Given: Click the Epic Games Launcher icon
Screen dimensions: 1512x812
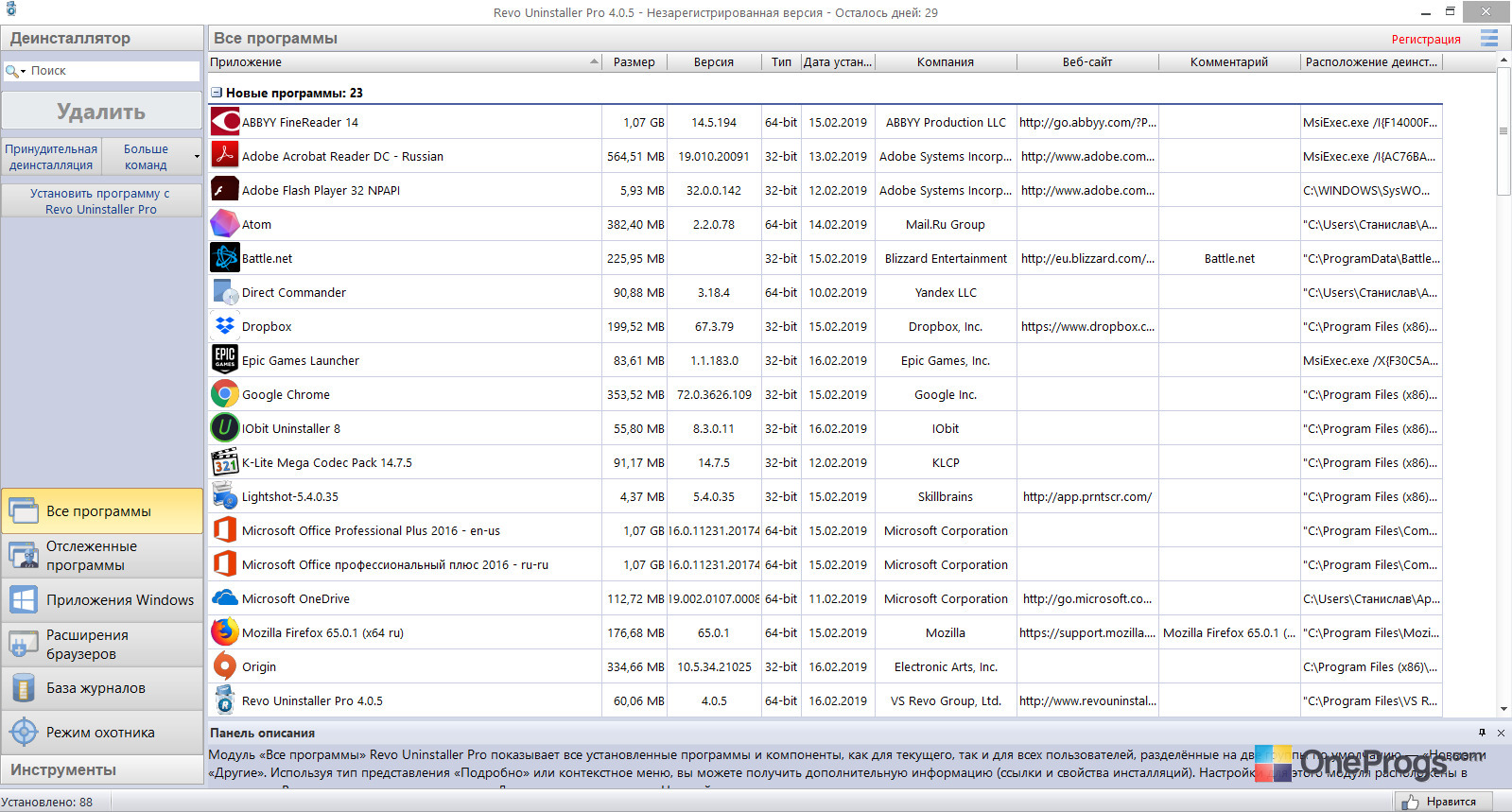Looking at the screenshot, I should tap(225, 360).
